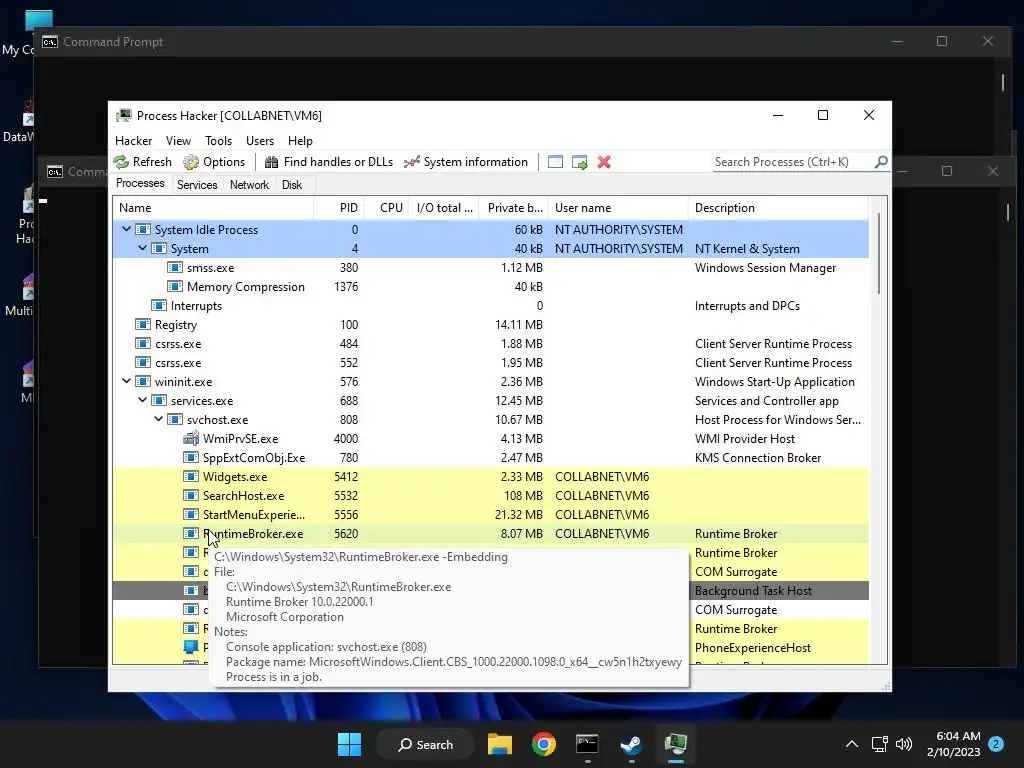1024x768 pixels.
Task: Click the PhoneExperienceHost process icon
Action: tap(191, 647)
